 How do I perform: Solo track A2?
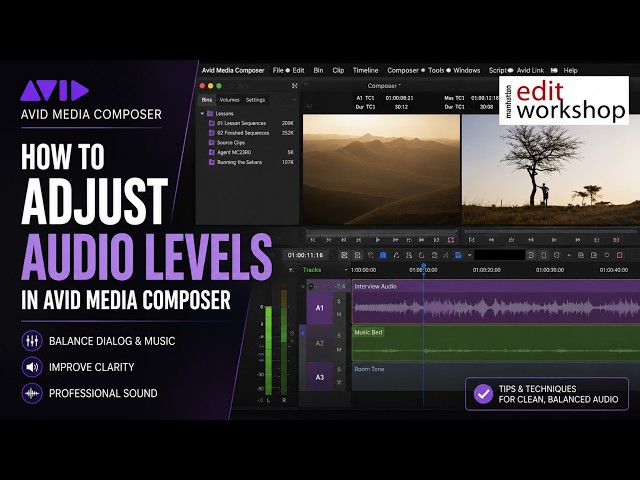(339, 336)
